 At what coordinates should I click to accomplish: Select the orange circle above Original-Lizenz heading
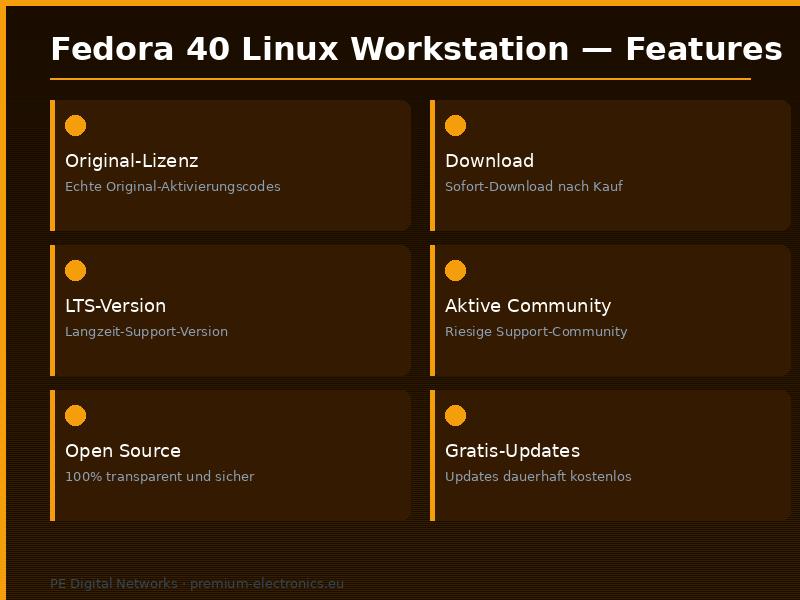[x=75, y=125]
